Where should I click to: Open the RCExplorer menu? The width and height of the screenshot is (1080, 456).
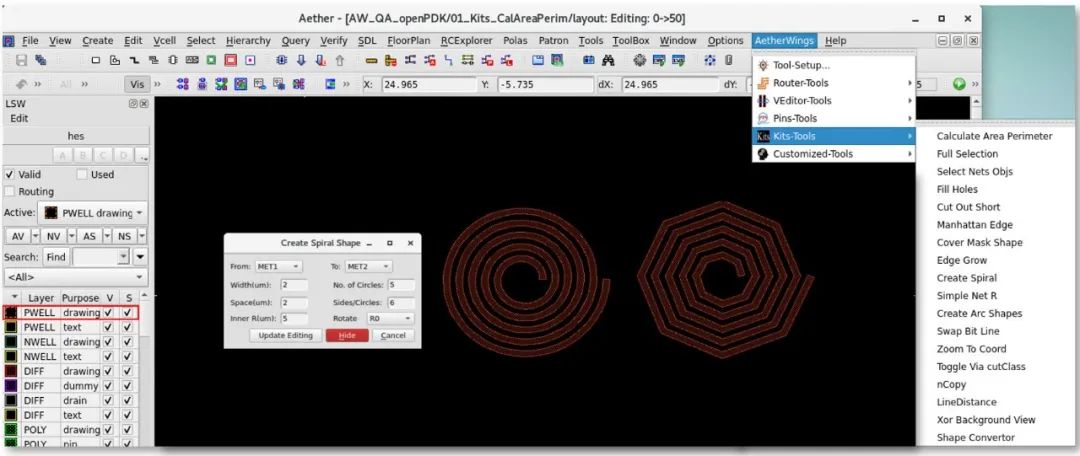point(466,41)
